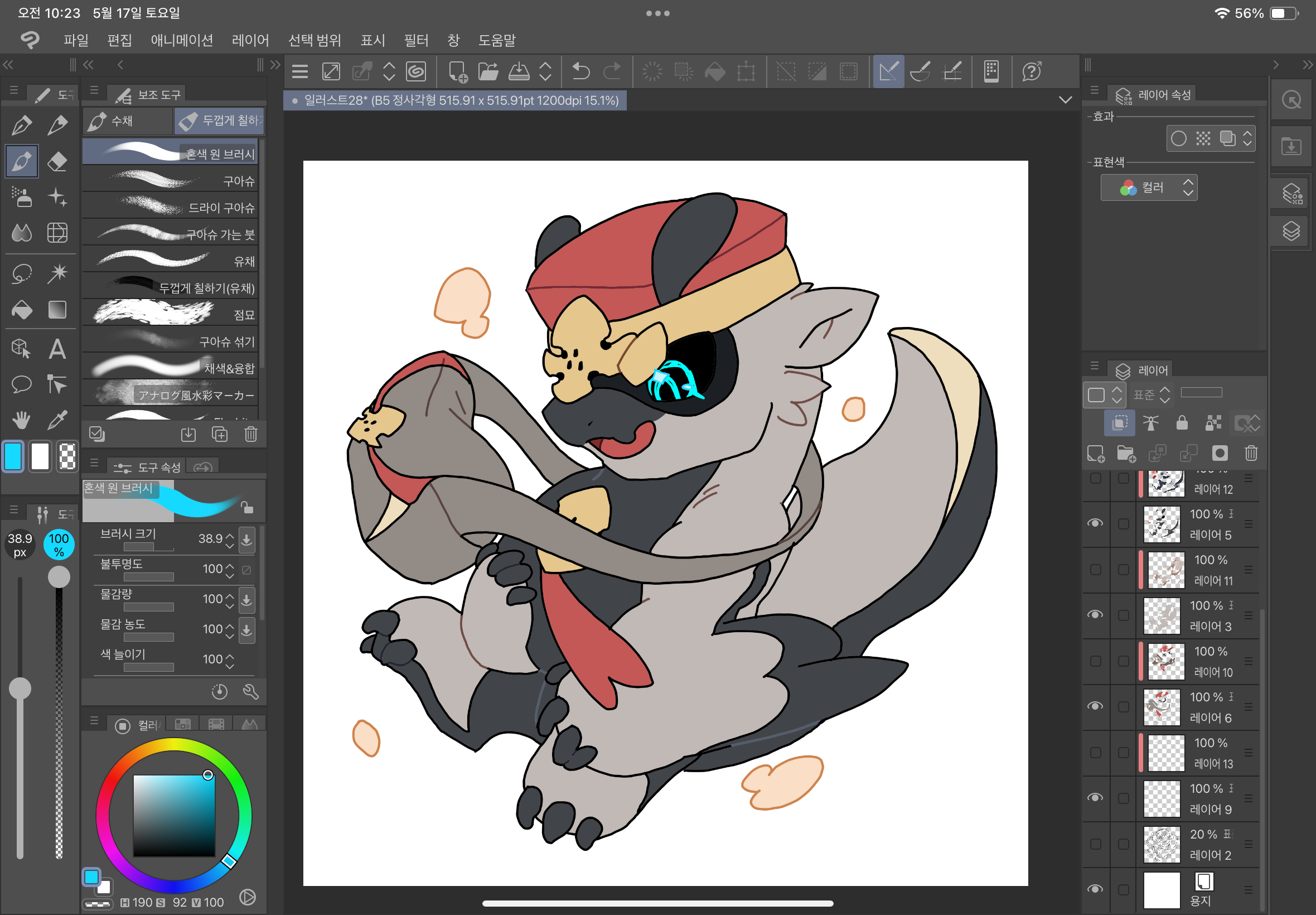Open the 레이어 menu
This screenshot has width=1316, height=915.
(x=250, y=40)
